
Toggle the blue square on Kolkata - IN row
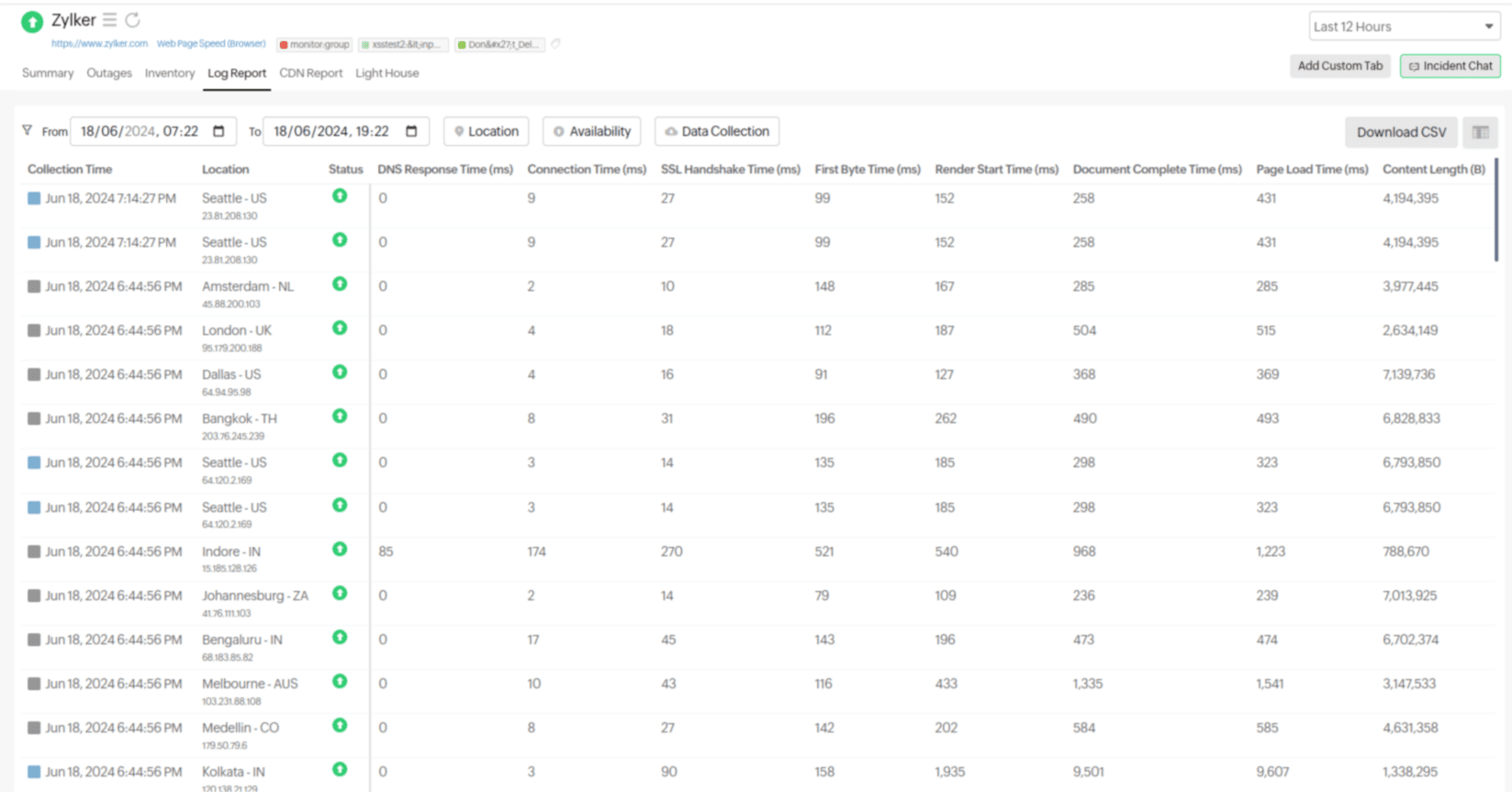coord(34,772)
